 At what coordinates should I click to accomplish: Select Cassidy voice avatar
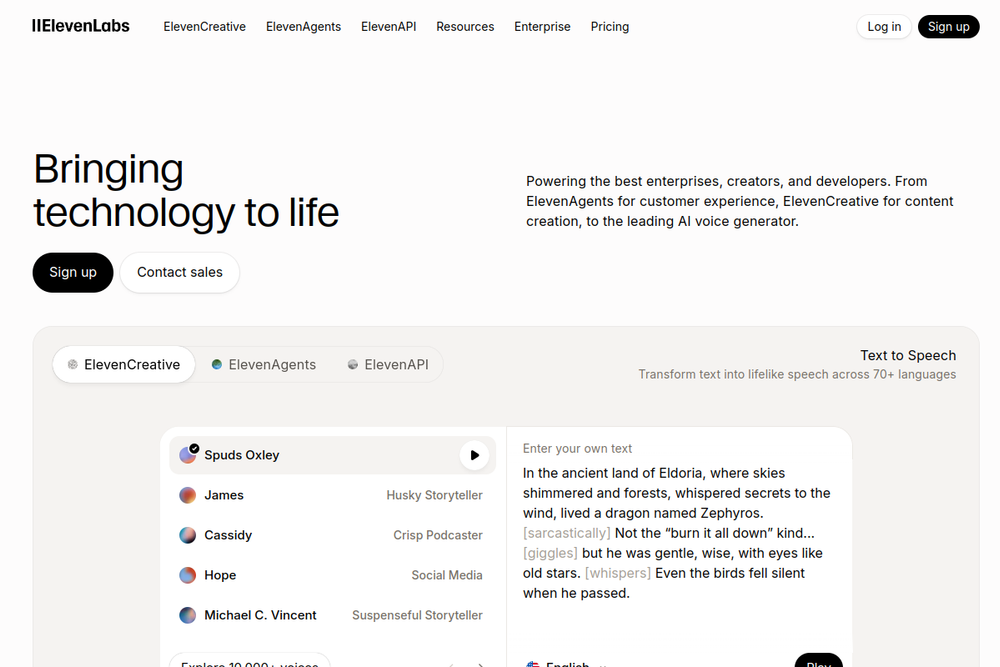tap(188, 536)
